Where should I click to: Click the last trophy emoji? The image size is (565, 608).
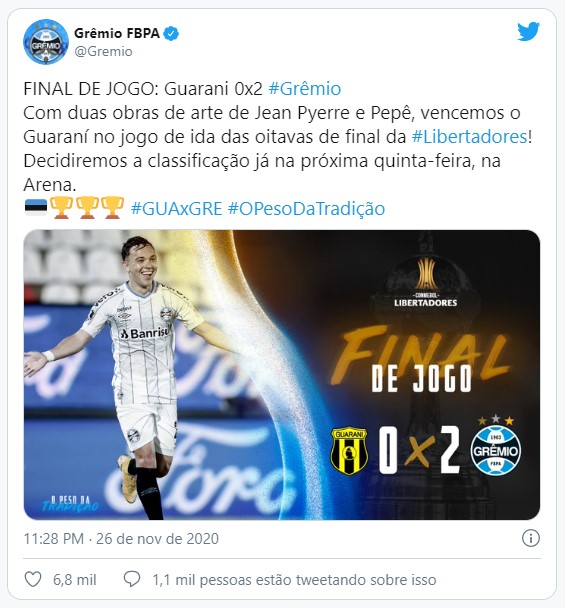[112, 208]
